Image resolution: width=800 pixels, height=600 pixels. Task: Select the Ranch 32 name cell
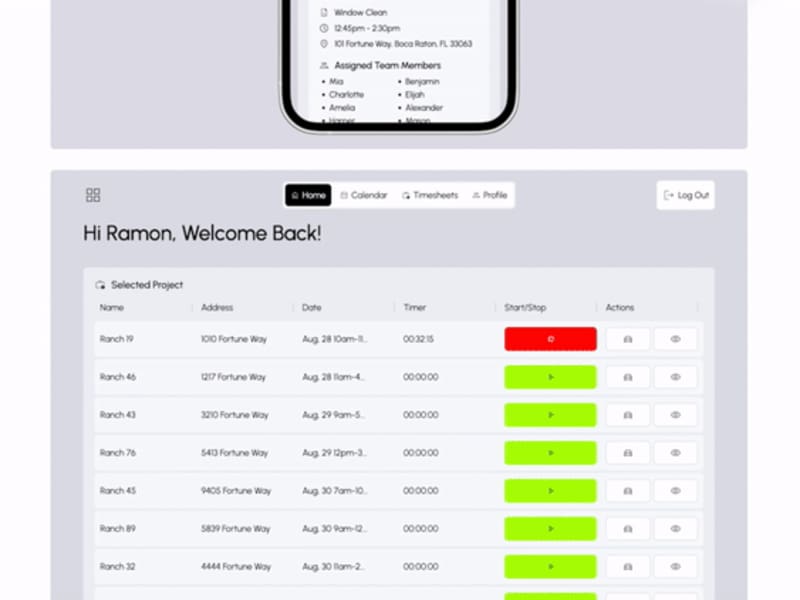(118, 566)
